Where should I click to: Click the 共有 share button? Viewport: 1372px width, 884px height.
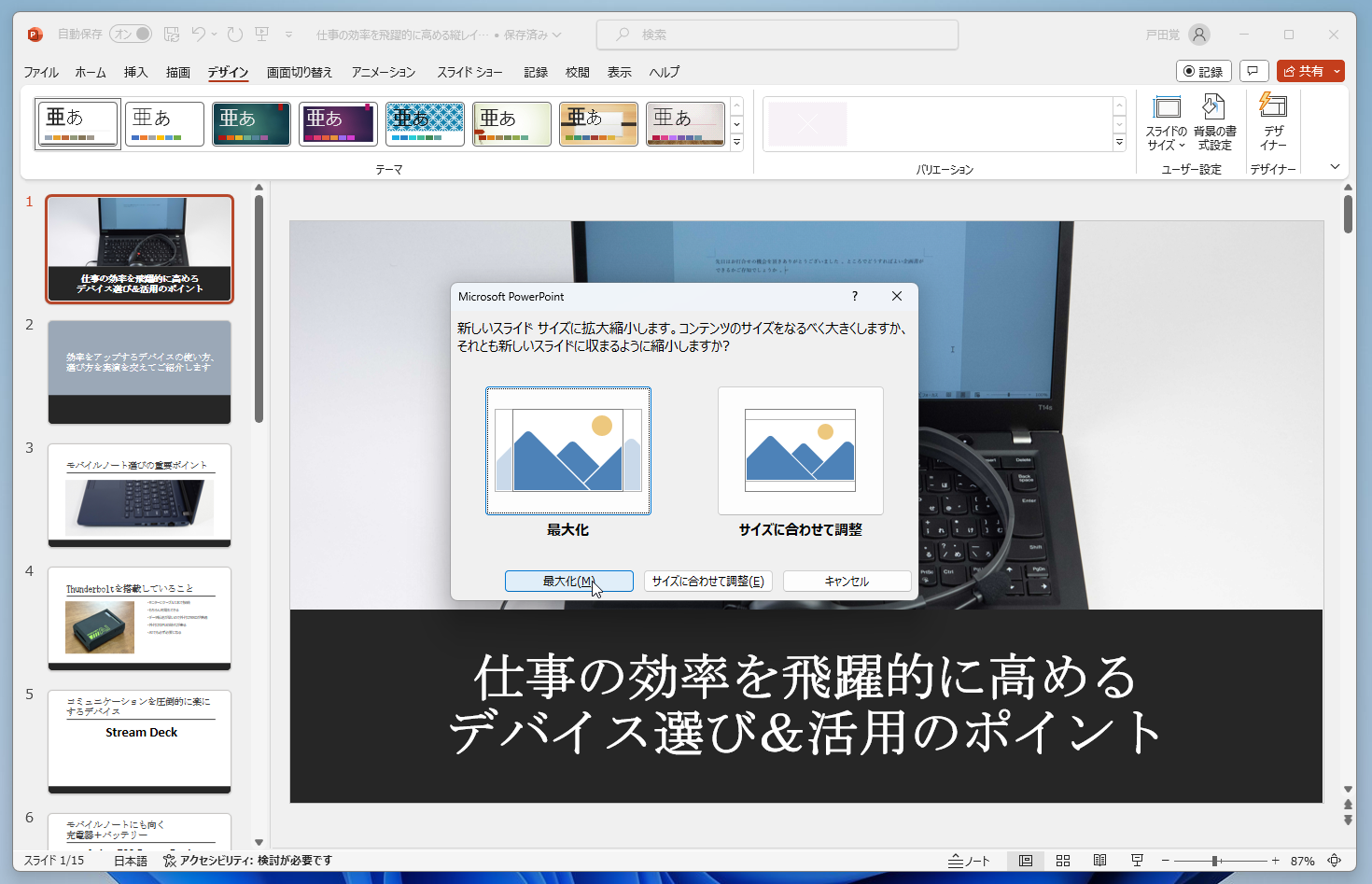click(x=1304, y=71)
